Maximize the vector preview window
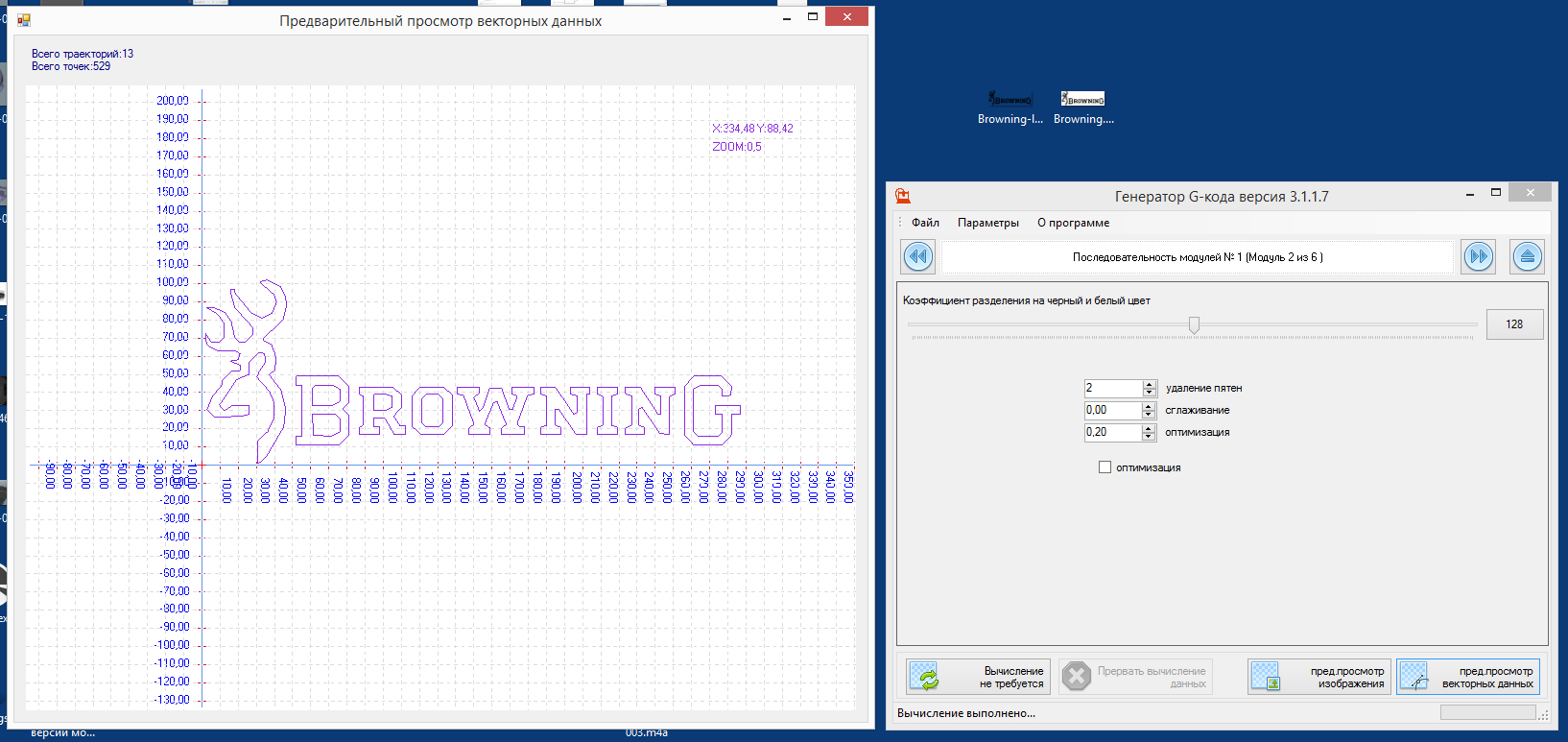 813,17
